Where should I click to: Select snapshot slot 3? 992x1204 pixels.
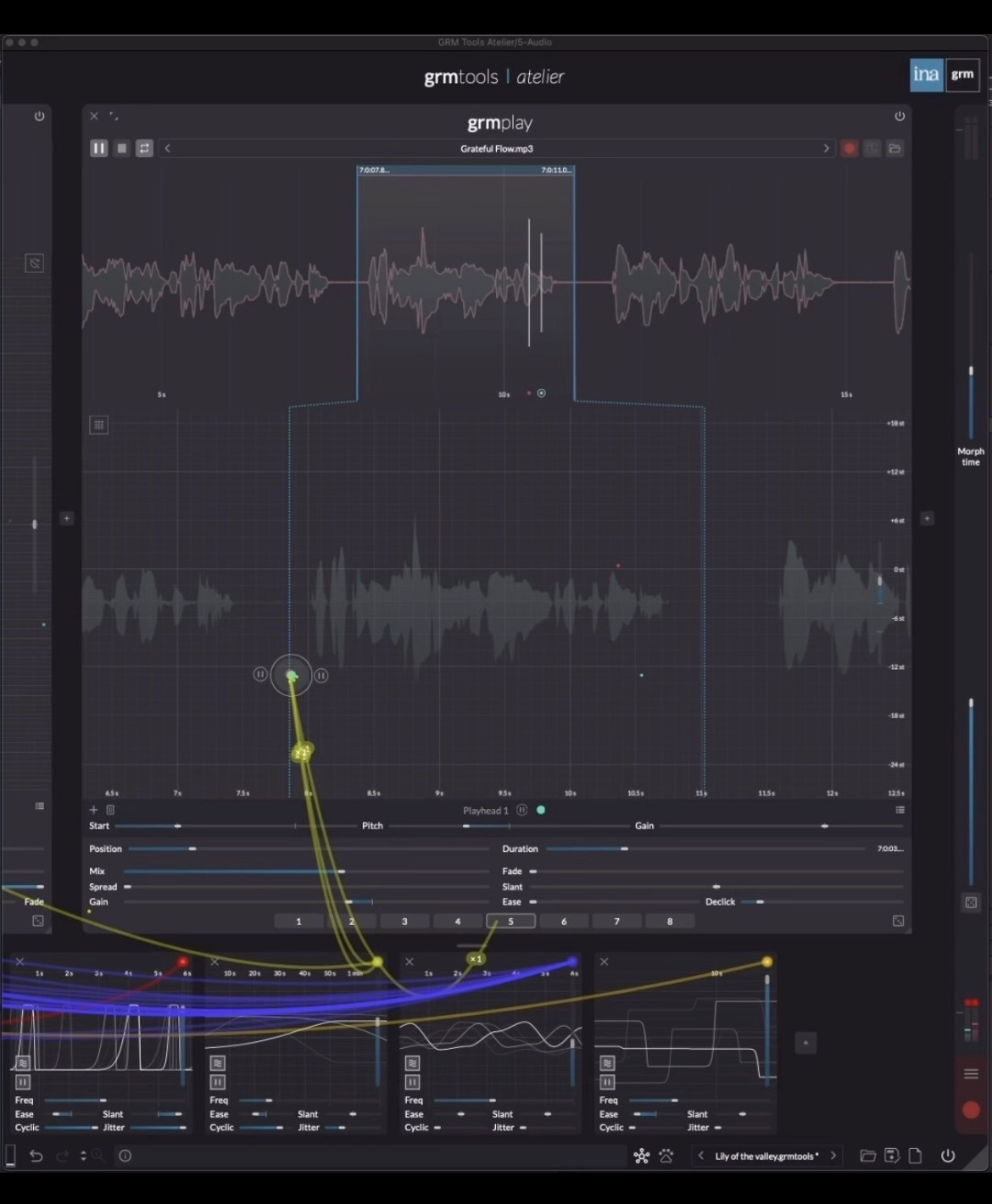404,921
